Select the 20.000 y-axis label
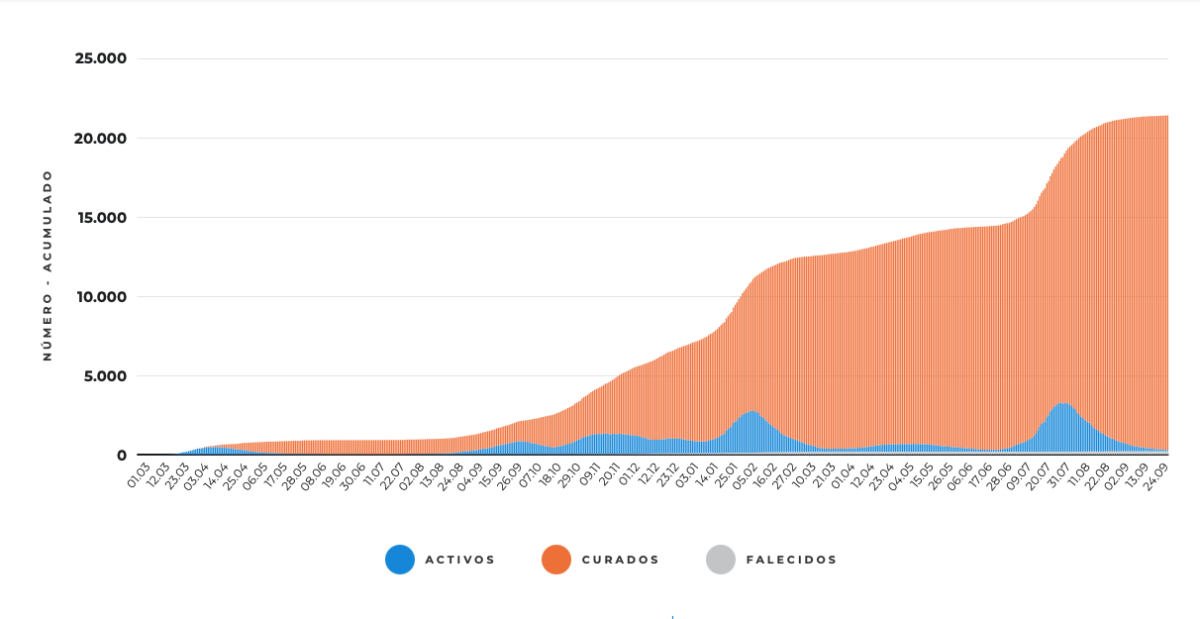The image size is (1200, 619). pos(101,138)
